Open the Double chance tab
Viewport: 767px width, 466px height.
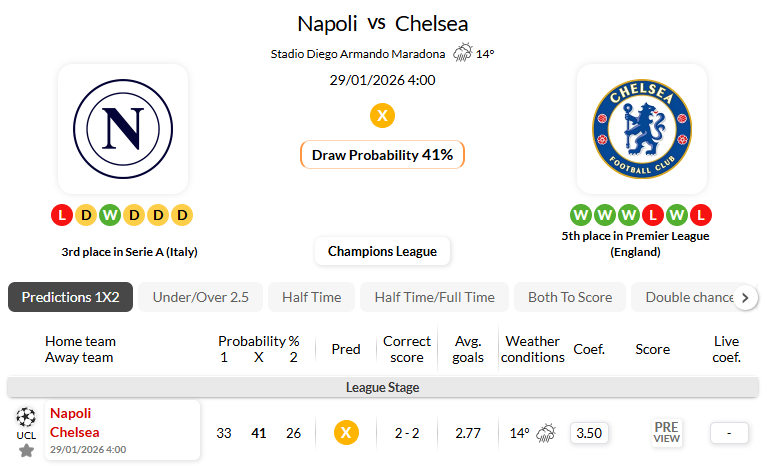[689, 297]
